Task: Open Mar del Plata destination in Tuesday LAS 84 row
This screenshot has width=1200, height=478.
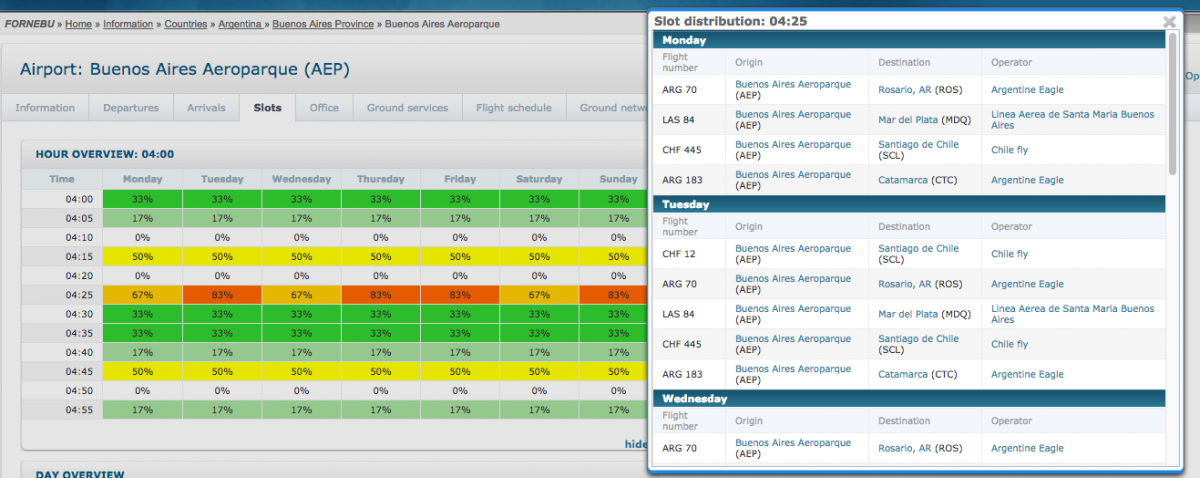Action: point(908,314)
